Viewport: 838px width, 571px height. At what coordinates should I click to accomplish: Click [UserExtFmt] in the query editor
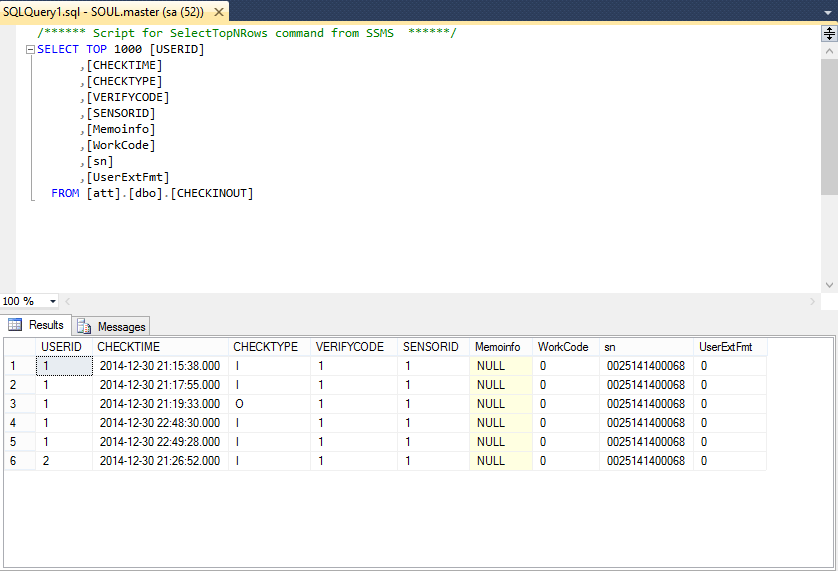(128, 178)
